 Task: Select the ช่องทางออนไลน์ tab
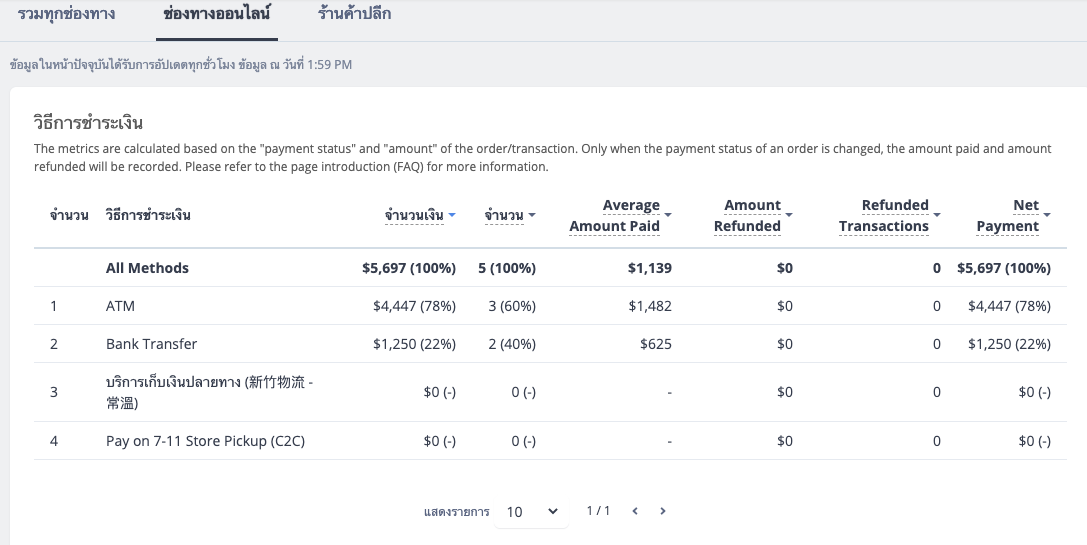[x=217, y=14]
